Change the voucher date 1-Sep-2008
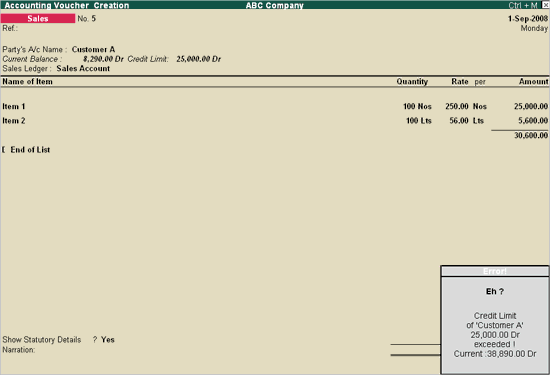 (528, 19)
